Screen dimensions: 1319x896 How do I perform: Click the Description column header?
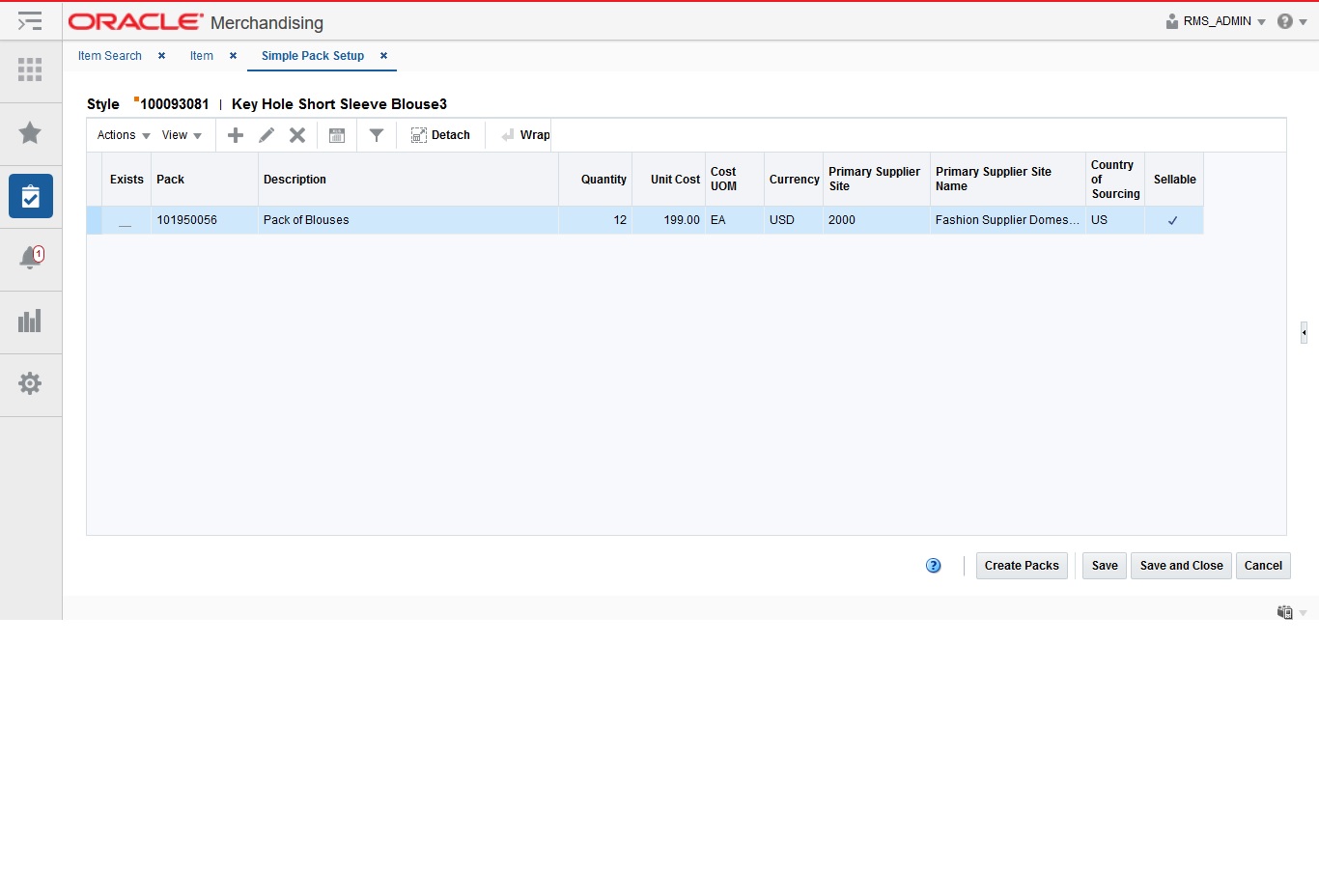[x=408, y=180]
